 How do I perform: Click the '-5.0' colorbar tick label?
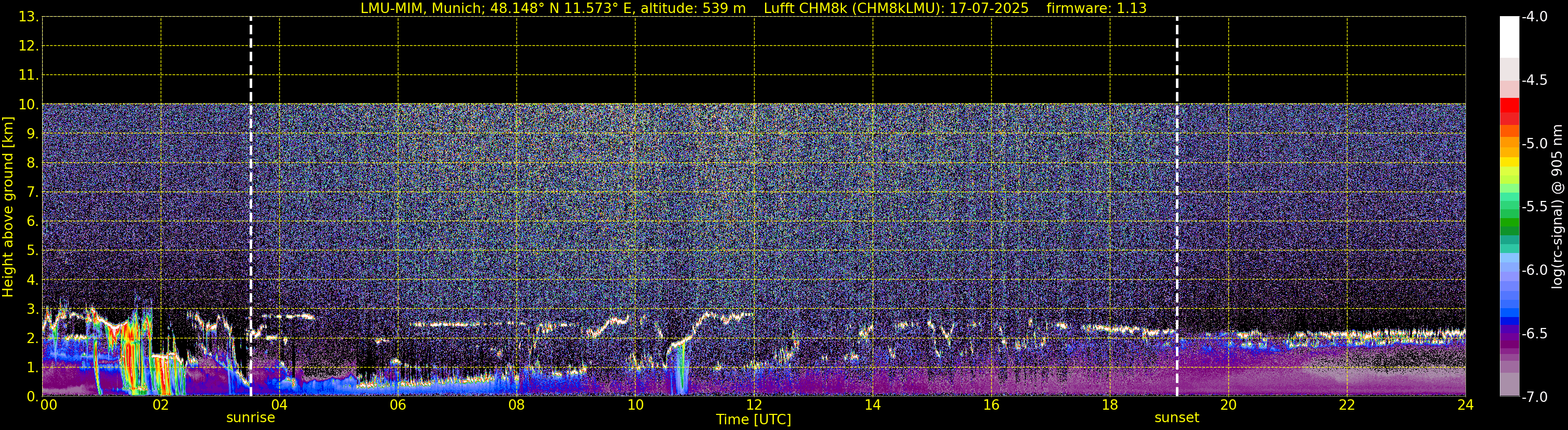point(1534,144)
